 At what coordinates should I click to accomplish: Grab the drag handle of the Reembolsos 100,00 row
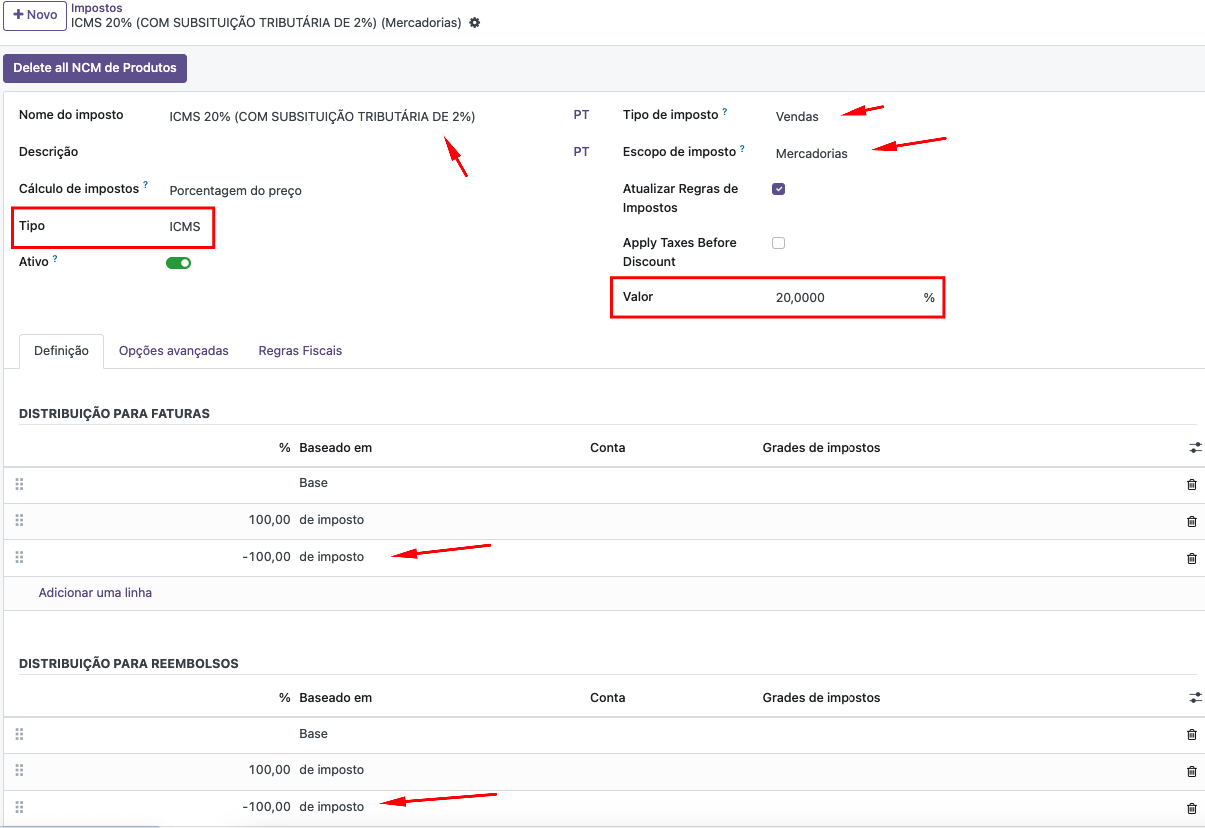point(19,770)
